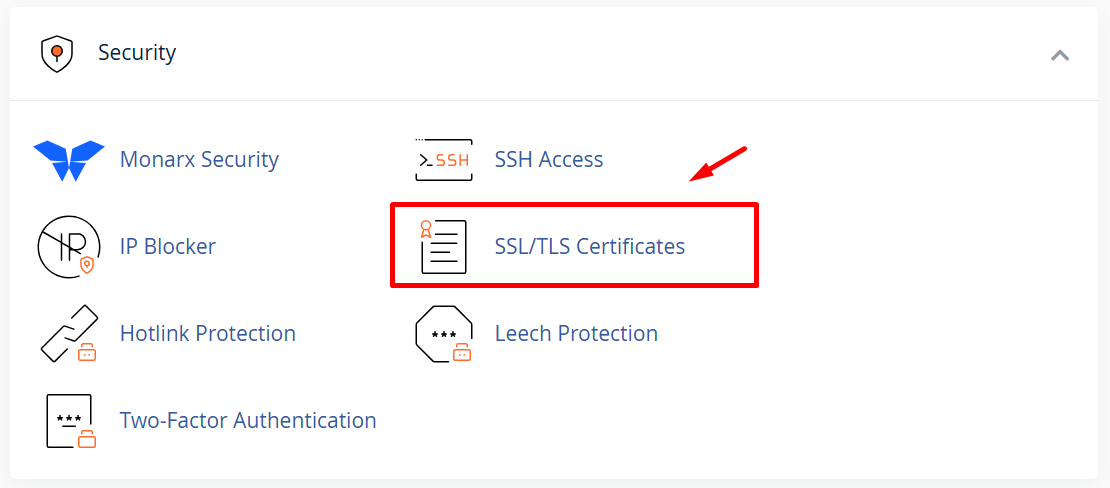
Task: Click the SSH Access terminal icon
Action: pos(443,160)
